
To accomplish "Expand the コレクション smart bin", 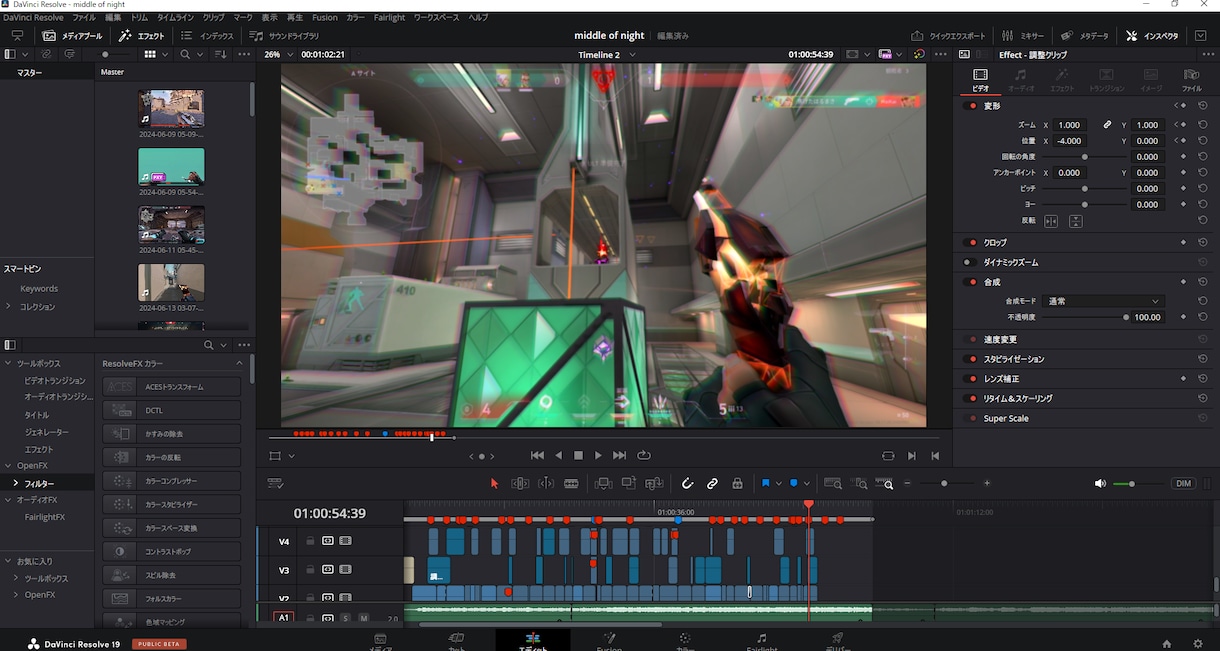I will click(x=9, y=306).
